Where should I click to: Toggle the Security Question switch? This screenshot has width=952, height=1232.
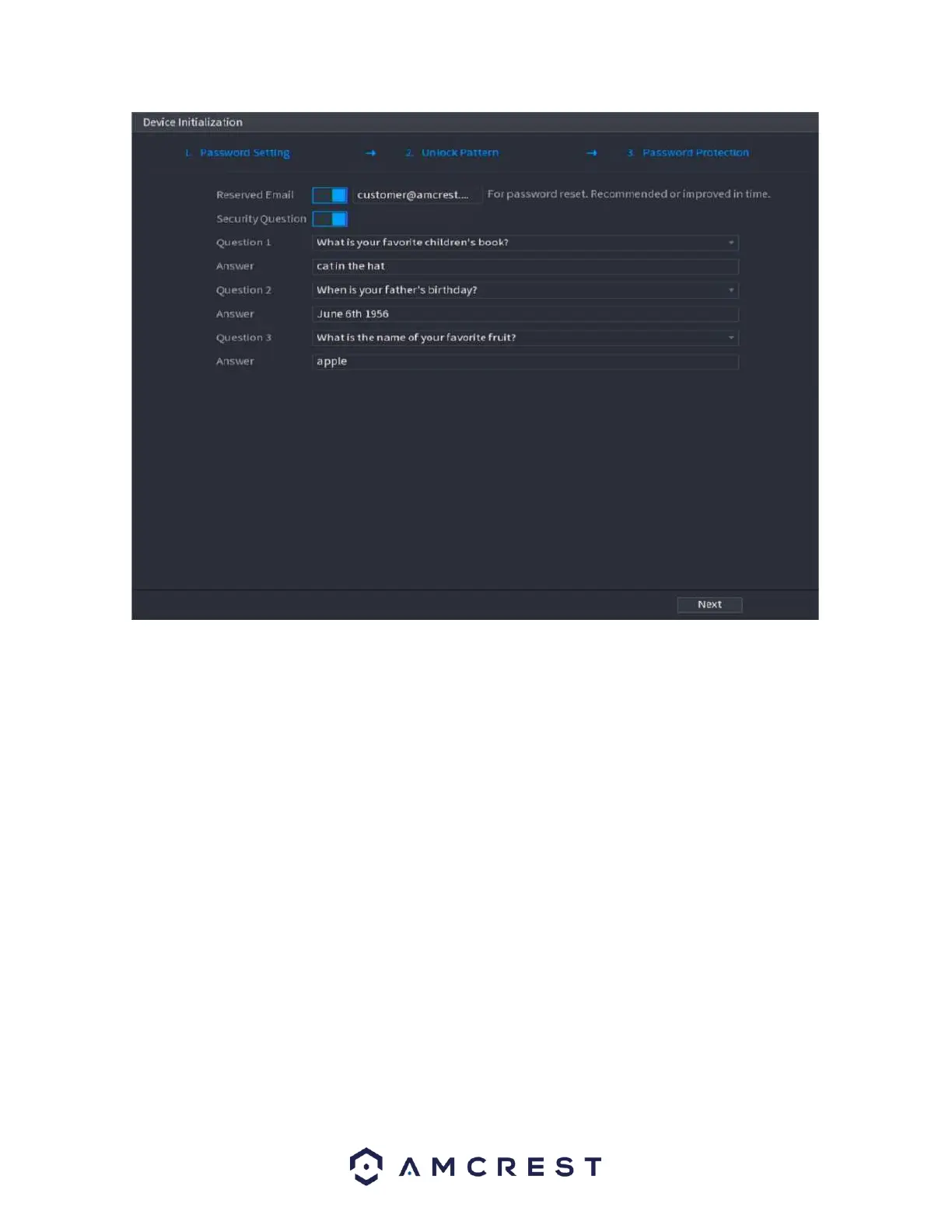coord(329,219)
